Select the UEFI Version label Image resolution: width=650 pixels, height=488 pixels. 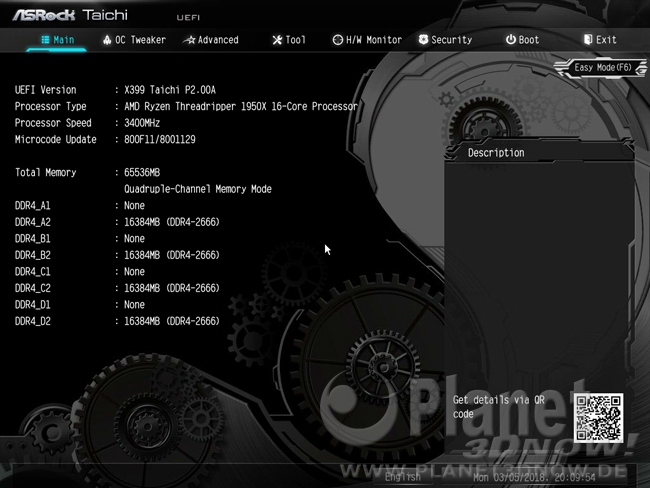click(x=46, y=90)
